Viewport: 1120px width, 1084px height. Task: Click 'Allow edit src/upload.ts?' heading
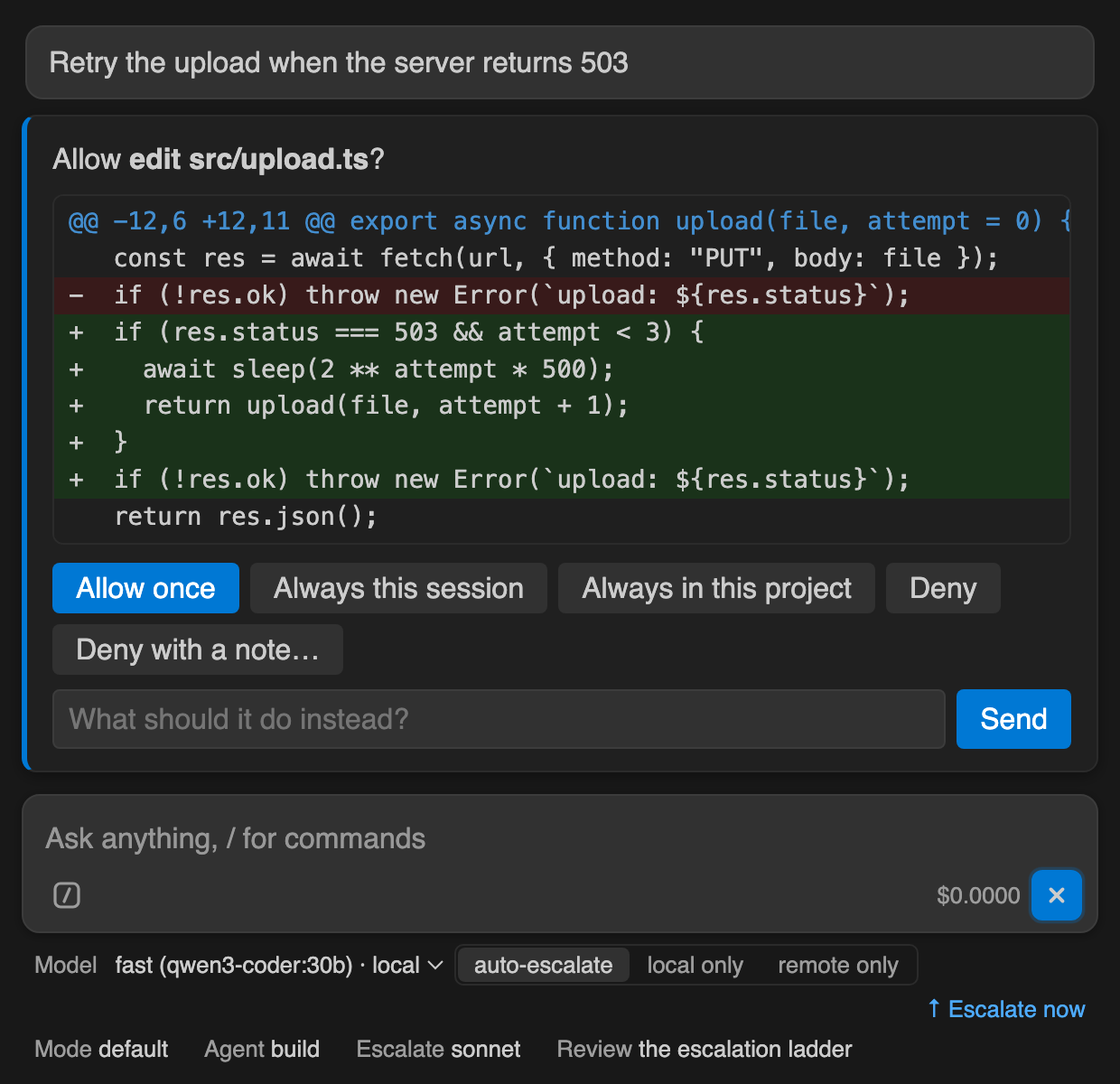point(219,159)
